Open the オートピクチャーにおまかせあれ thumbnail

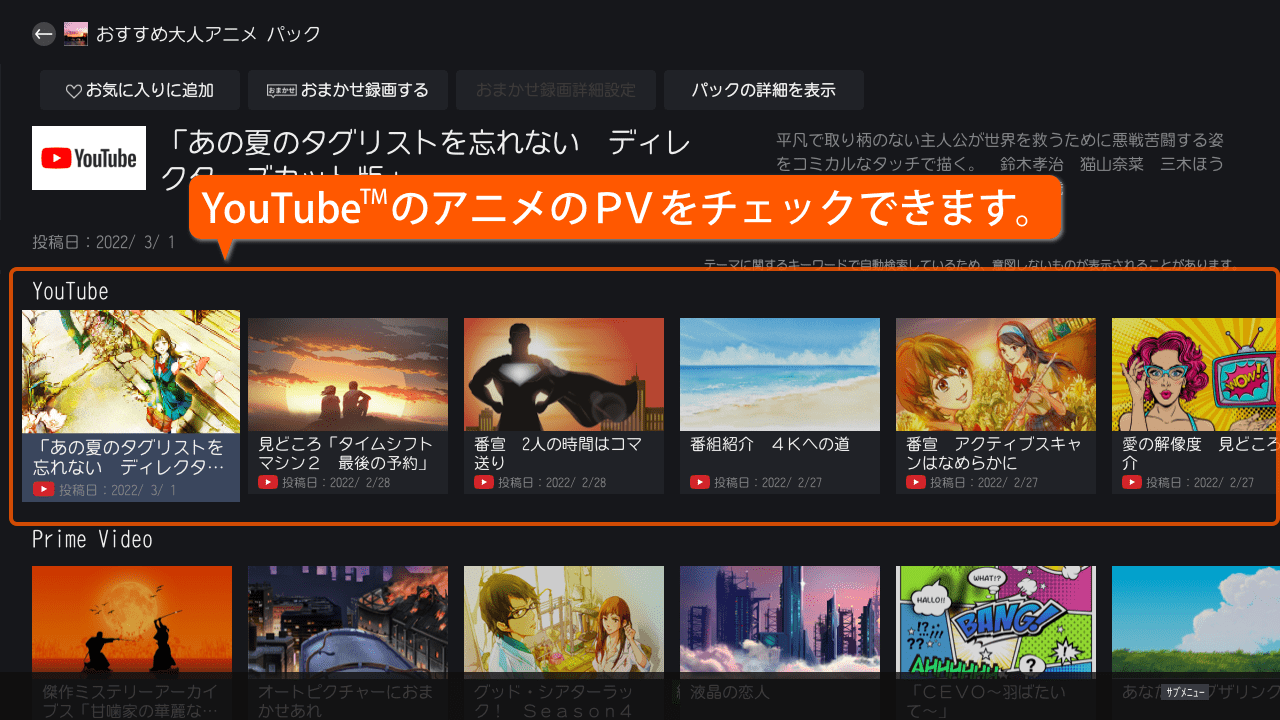(348, 622)
